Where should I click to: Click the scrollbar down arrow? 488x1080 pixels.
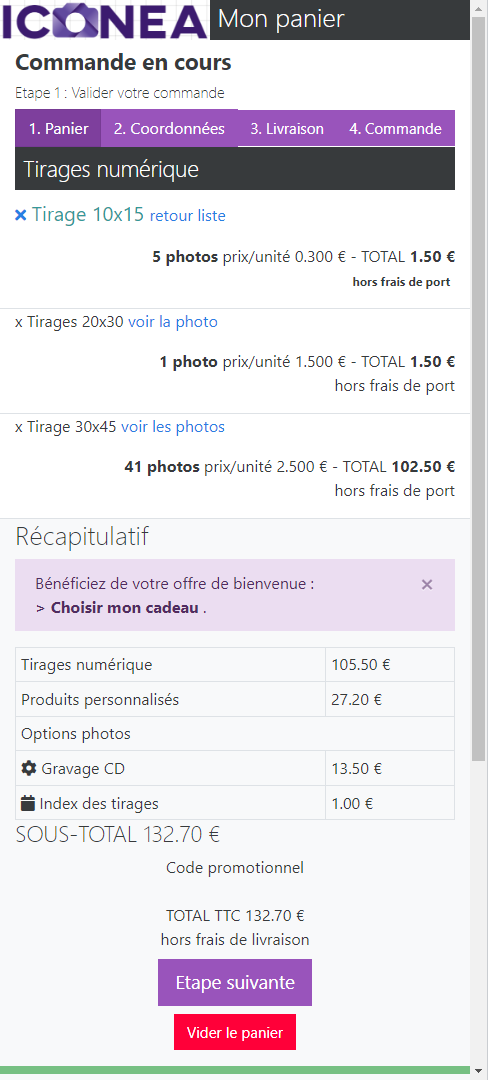[479, 1072]
